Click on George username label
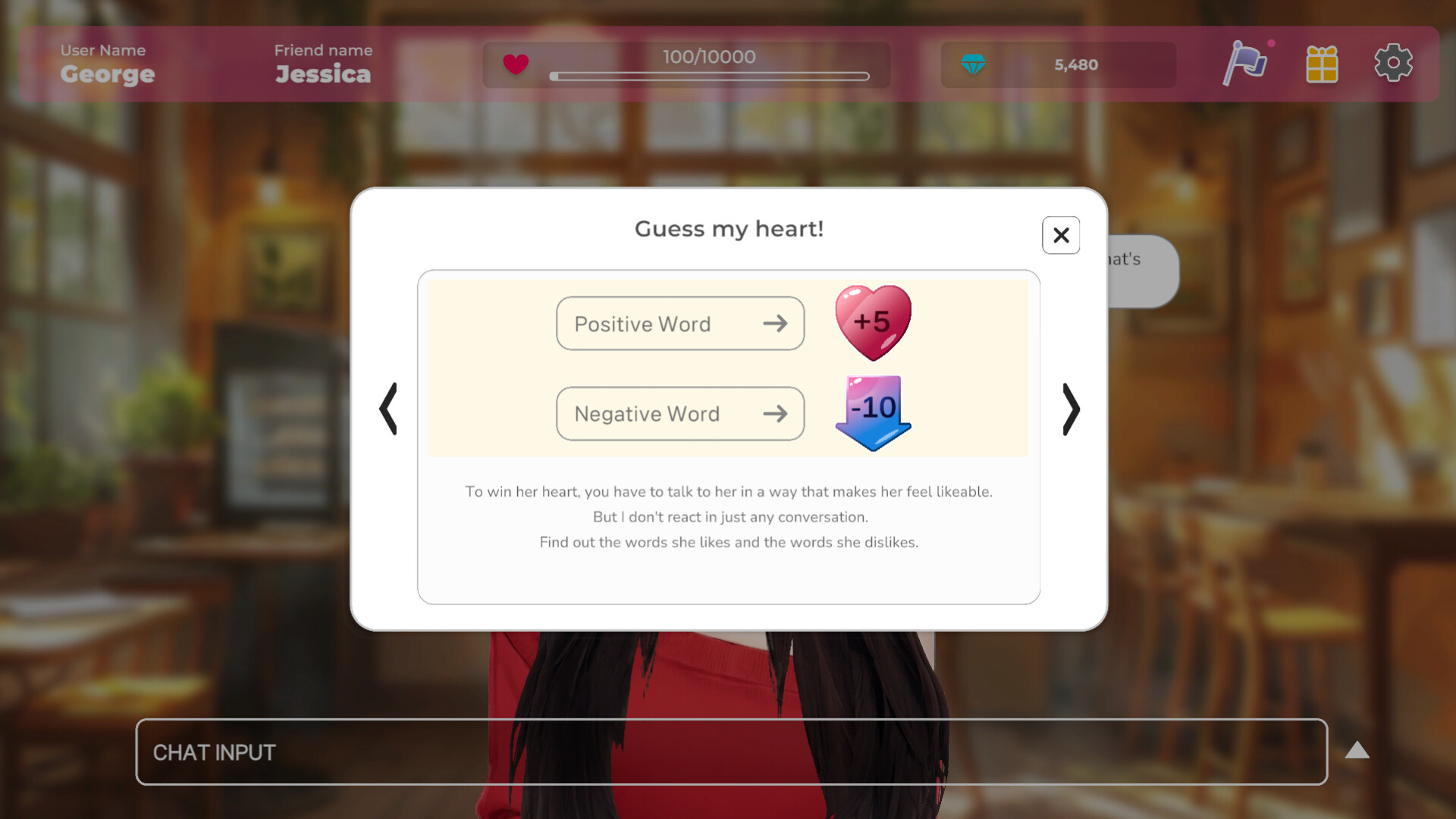Viewport: 1456px width, 819px height. click(x=108, y=74)
